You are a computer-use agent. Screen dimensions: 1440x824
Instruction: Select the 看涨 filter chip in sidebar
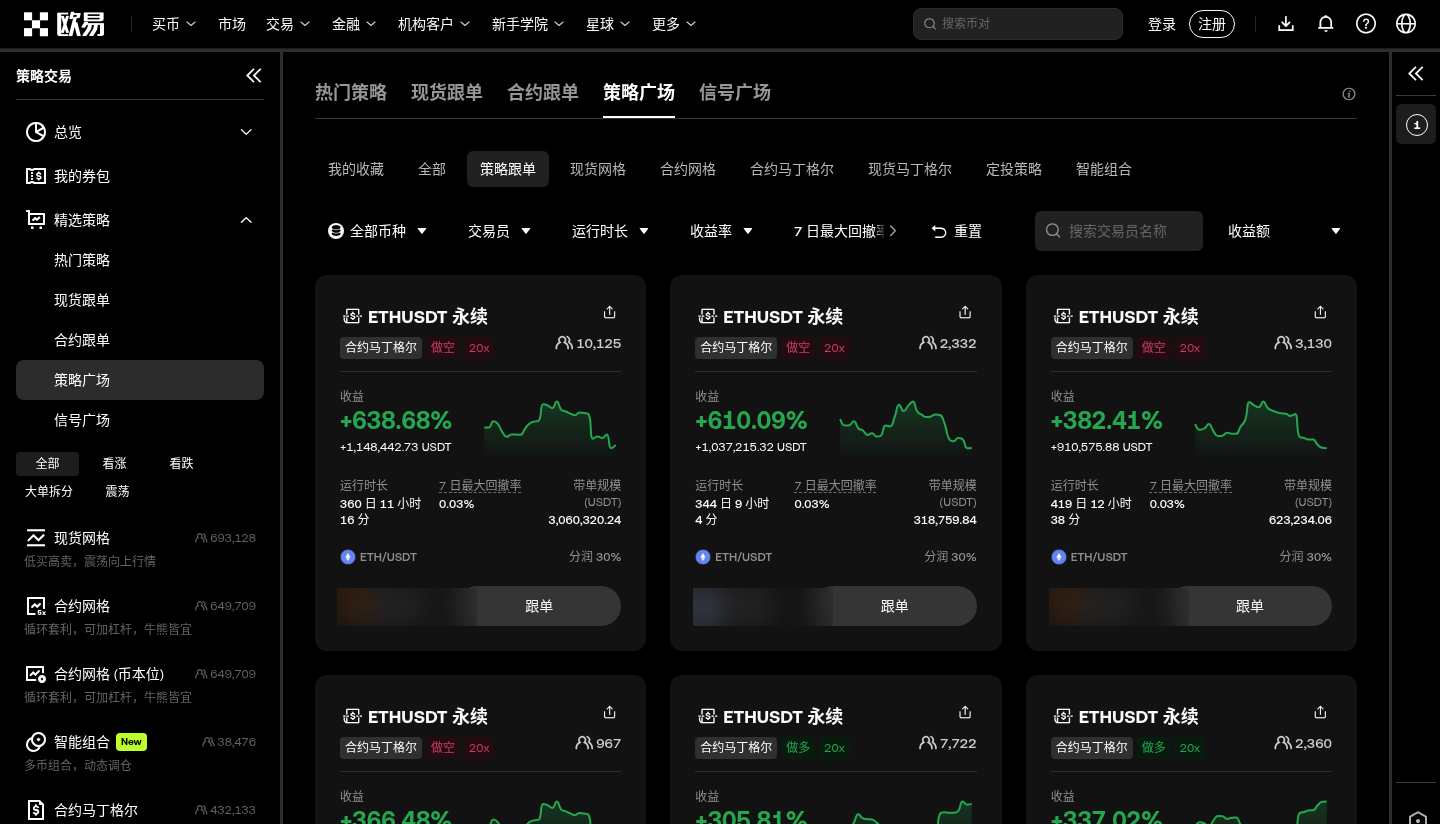point(114,463)
